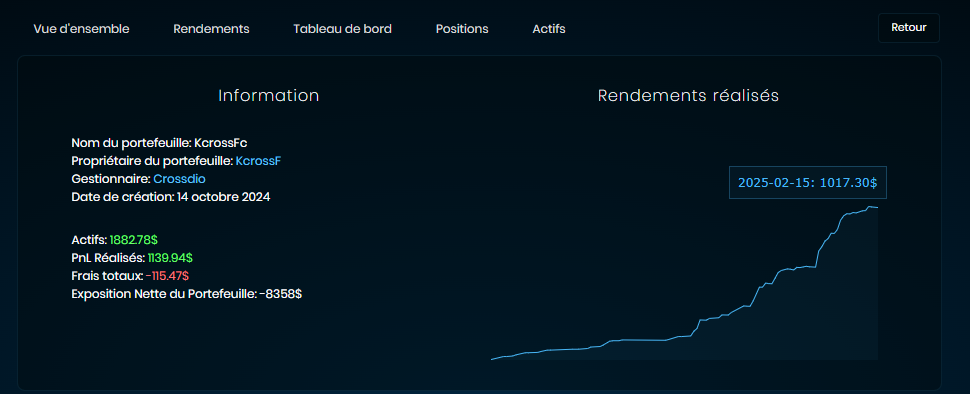Screen dimensions: 970x394
Task: Click the Gestionnaire label text
Action: coord(111,179)
